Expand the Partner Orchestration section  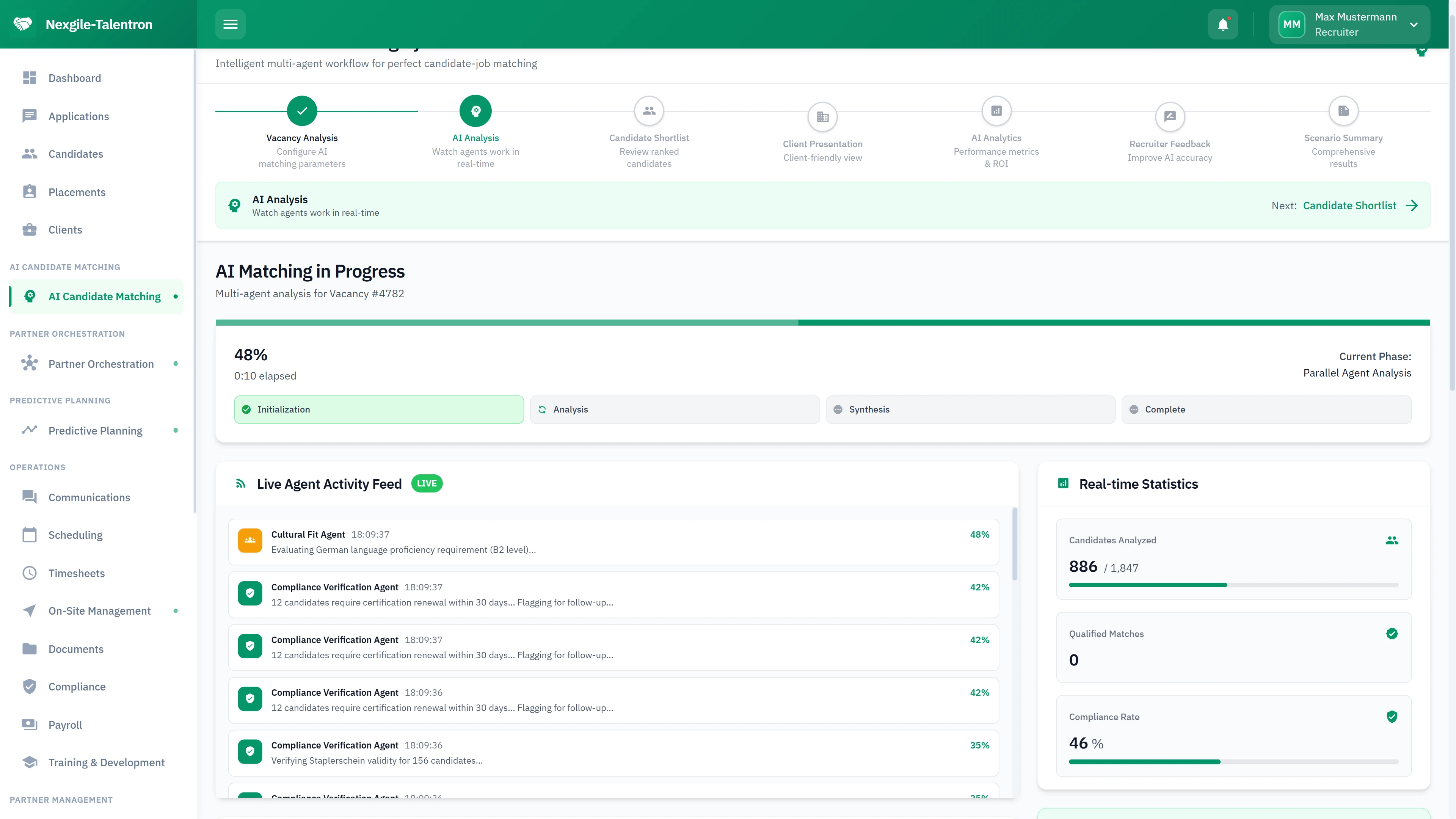(100, 364)
